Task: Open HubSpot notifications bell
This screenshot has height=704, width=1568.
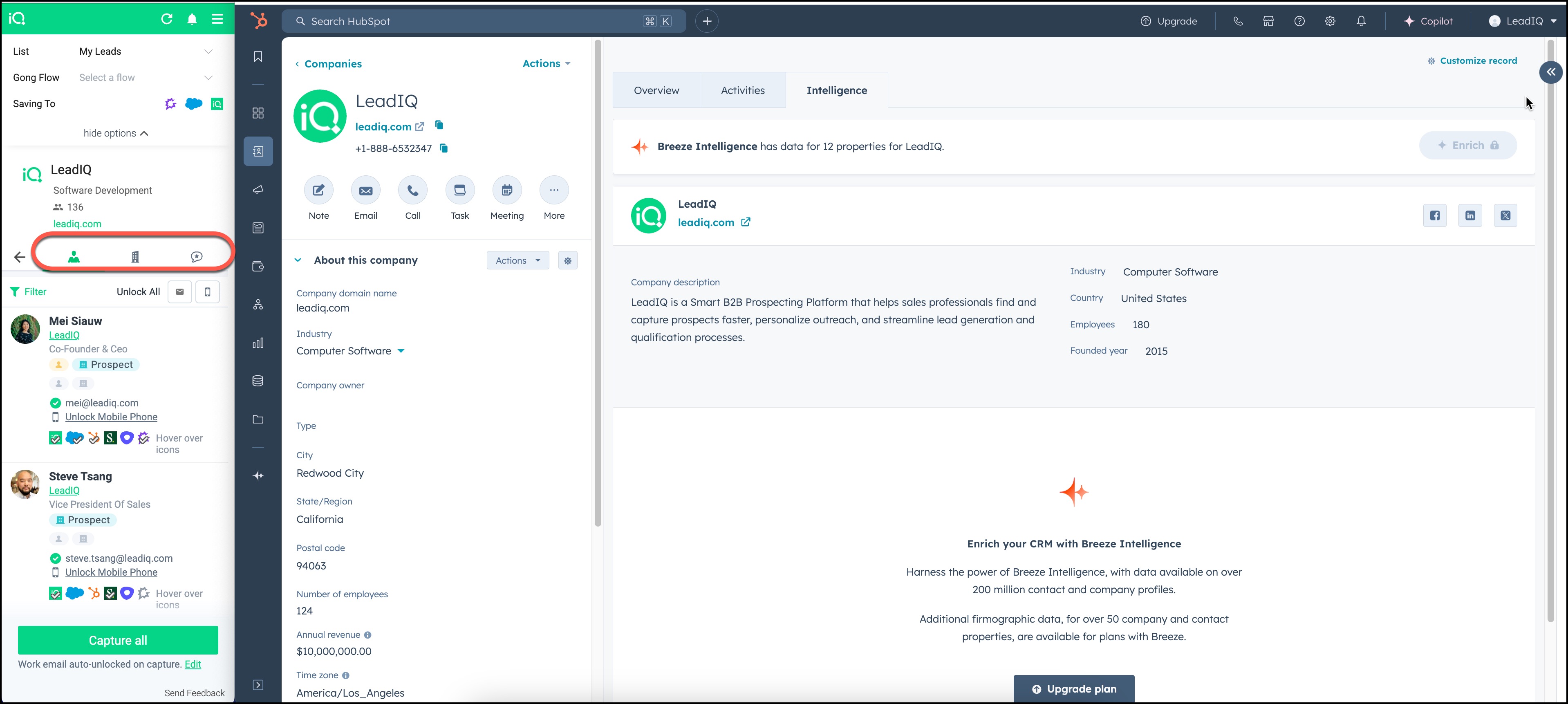Action: click(x=1361, y=21)
